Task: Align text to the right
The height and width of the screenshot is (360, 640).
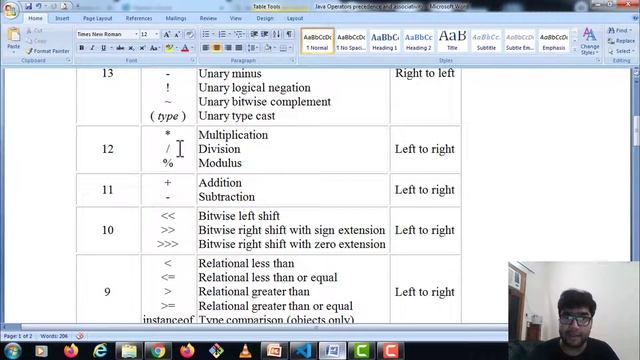Action: coord(228,48)
